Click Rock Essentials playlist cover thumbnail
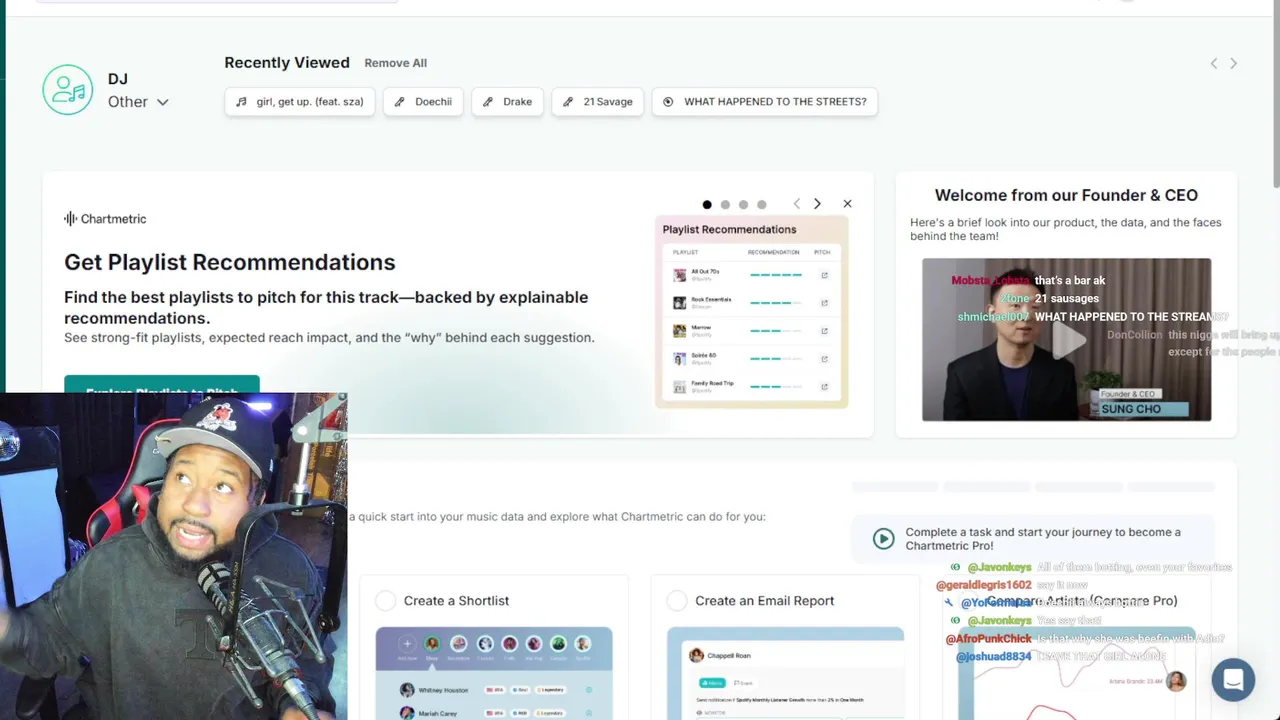 pos(680,303)
